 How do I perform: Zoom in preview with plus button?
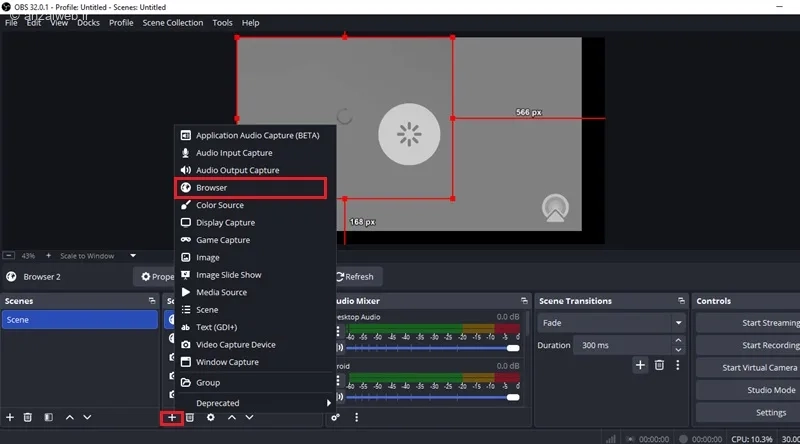pyautogui.click(x=48, y=255)
